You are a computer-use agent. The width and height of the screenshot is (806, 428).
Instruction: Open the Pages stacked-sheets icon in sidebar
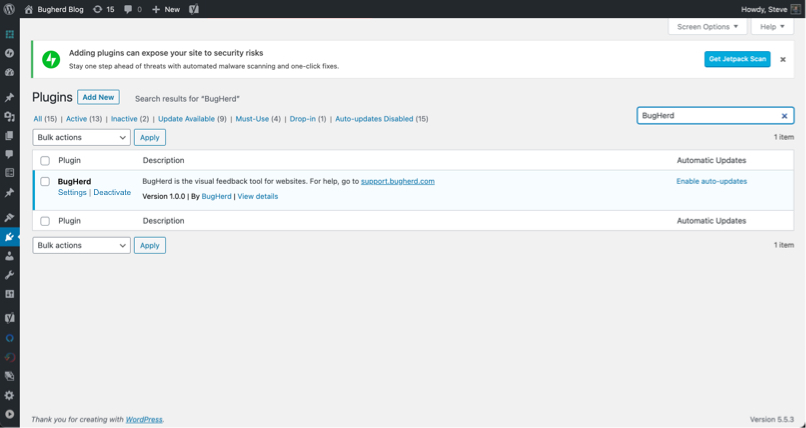(9, 136)
